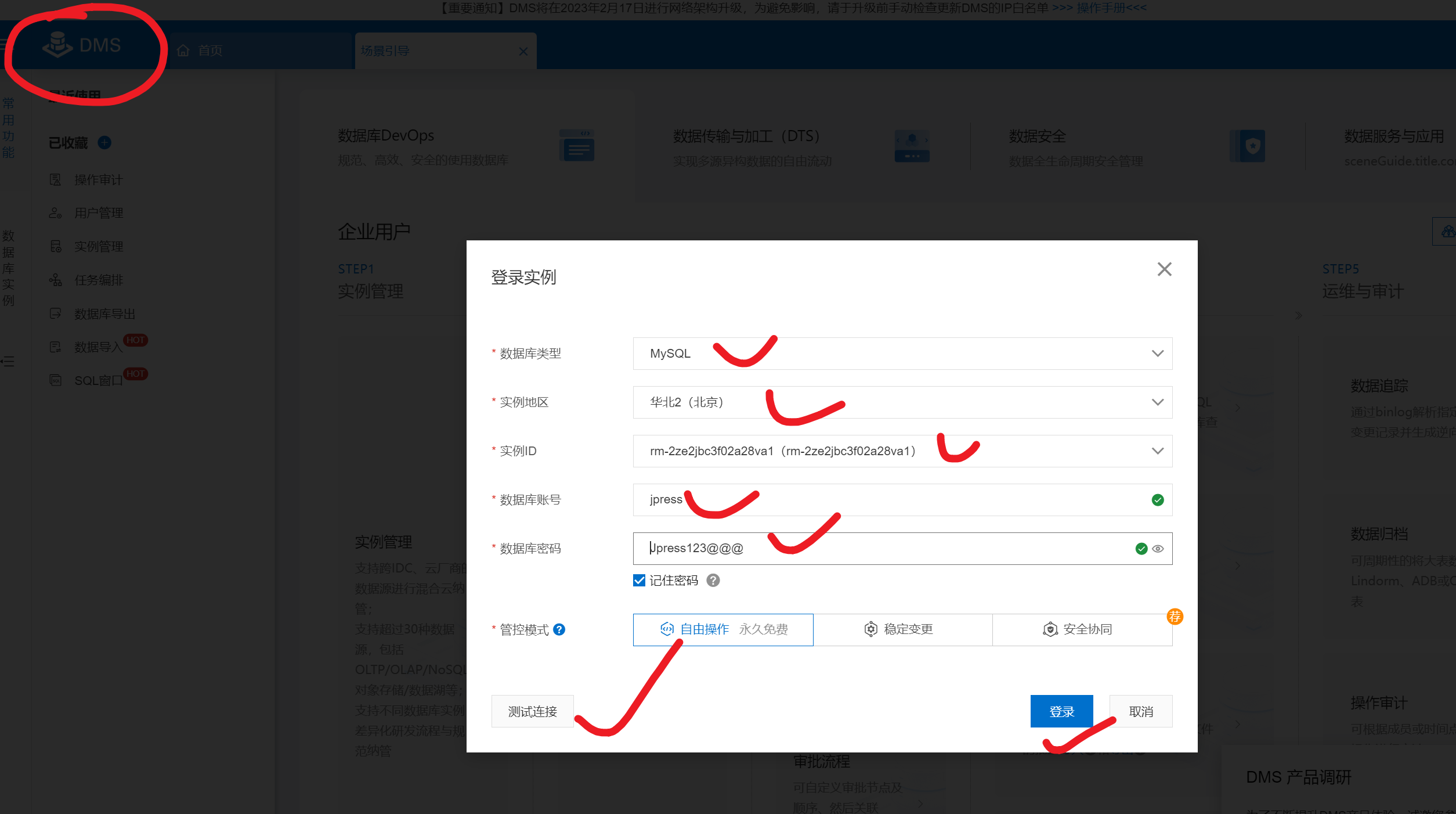
Task: Toggle the 记住密码 checkbox
Action: pyautogui.click(x=639, y=581)
